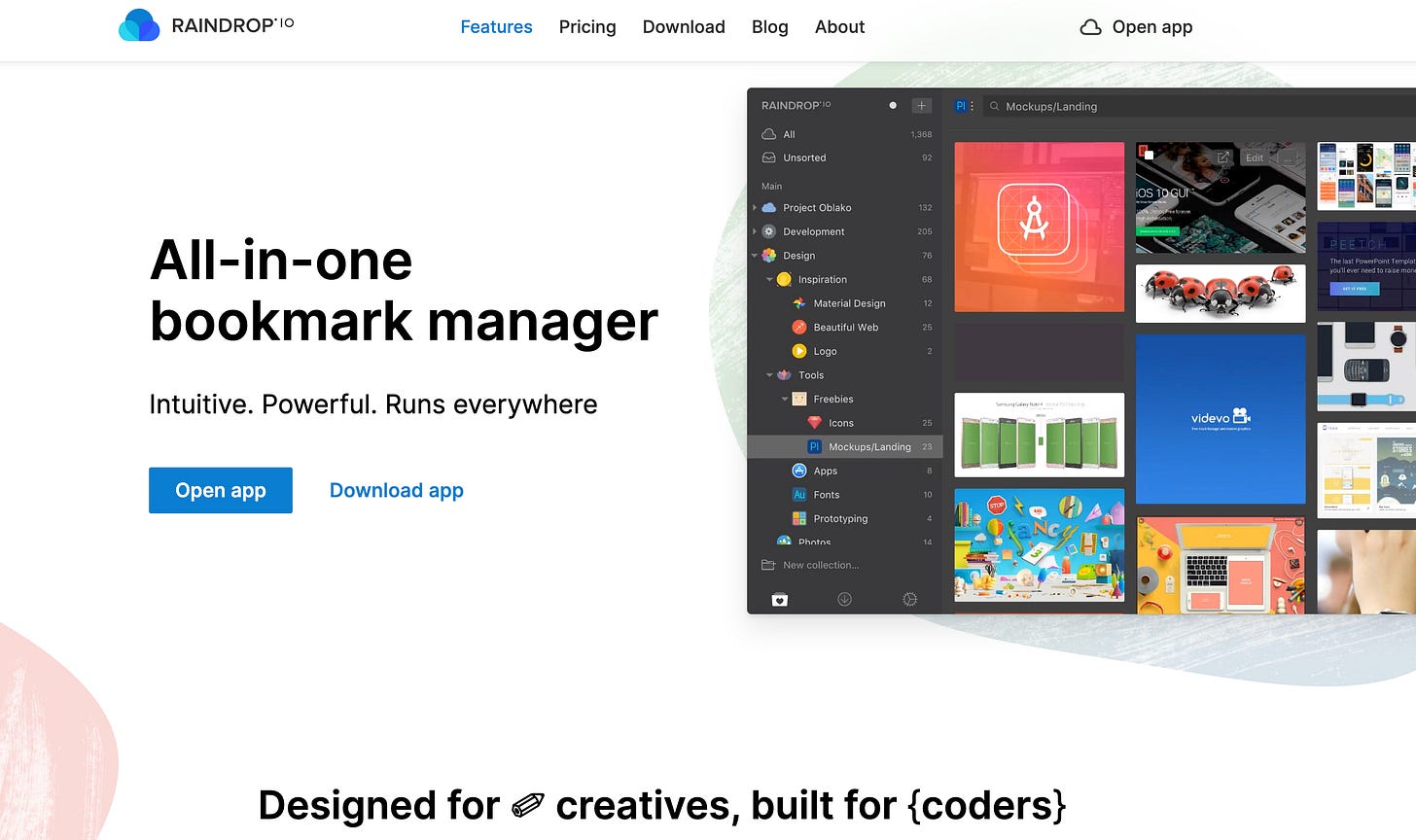Screen dimensions: 1416x840
Task: Click the yellow Logo play icon
Action: (799, 351)
